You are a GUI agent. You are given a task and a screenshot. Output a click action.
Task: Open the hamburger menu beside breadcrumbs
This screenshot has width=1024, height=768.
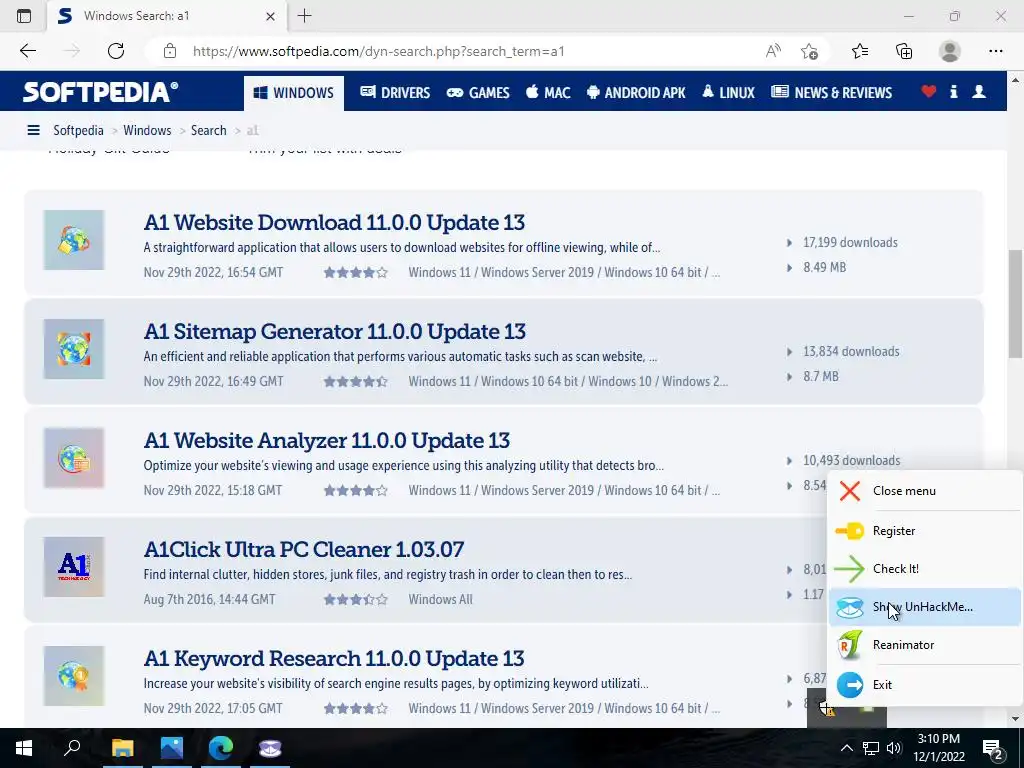[x=33, y=130]
